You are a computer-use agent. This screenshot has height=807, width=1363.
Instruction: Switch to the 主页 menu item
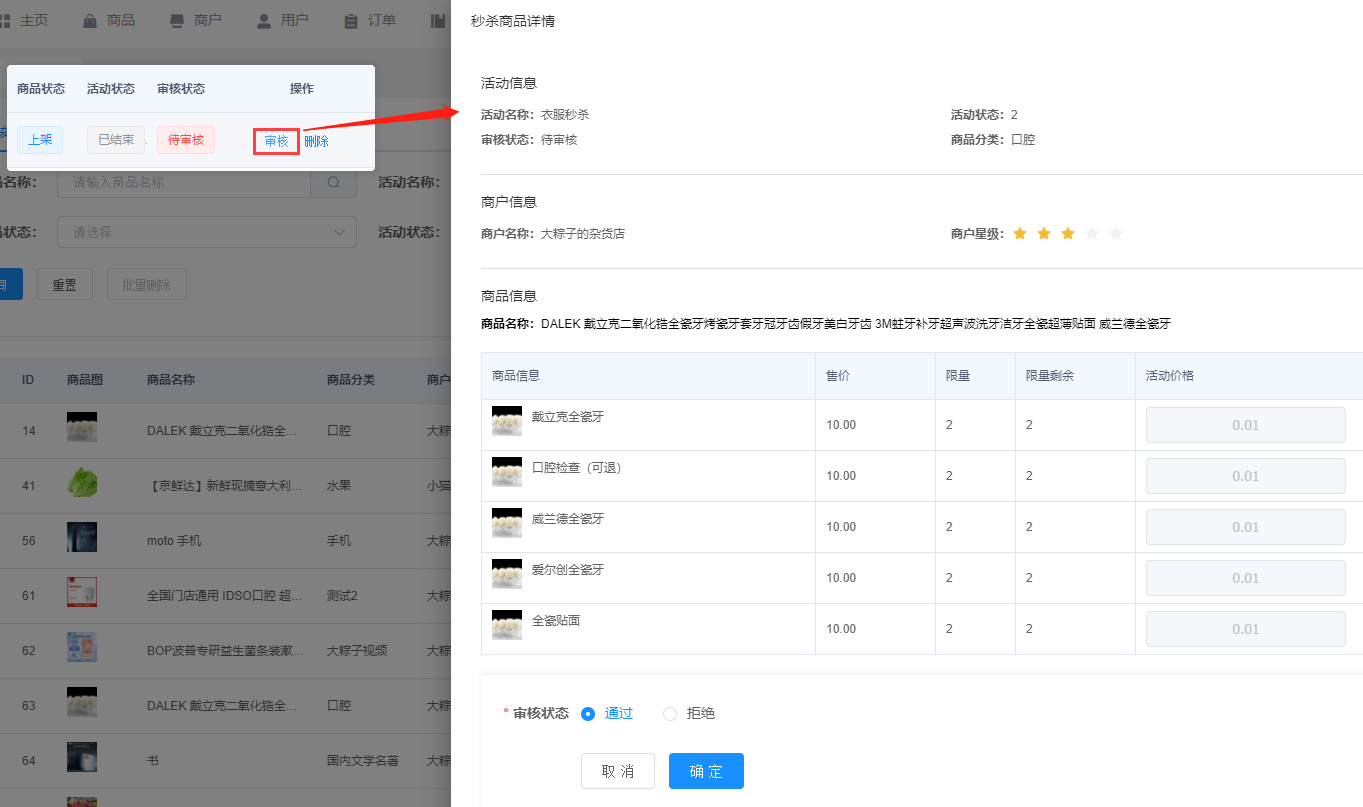click(x=35, y=18)
